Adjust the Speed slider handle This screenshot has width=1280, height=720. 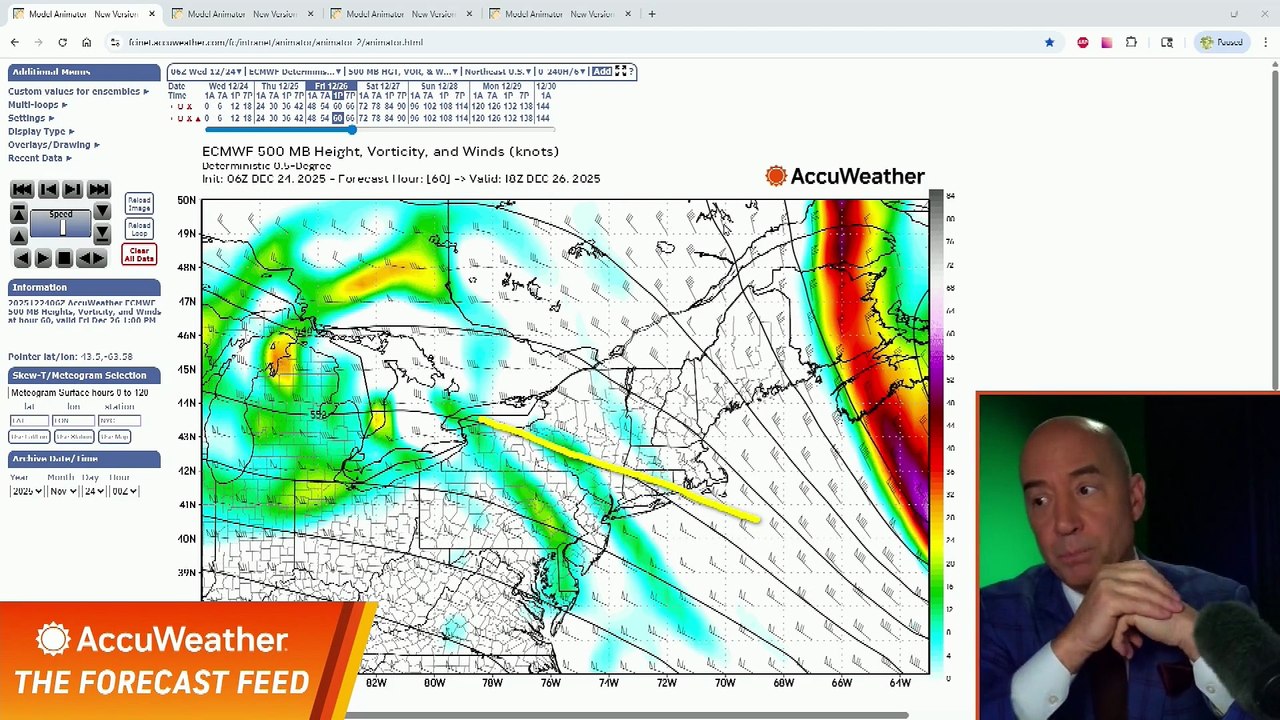[62, 228]
